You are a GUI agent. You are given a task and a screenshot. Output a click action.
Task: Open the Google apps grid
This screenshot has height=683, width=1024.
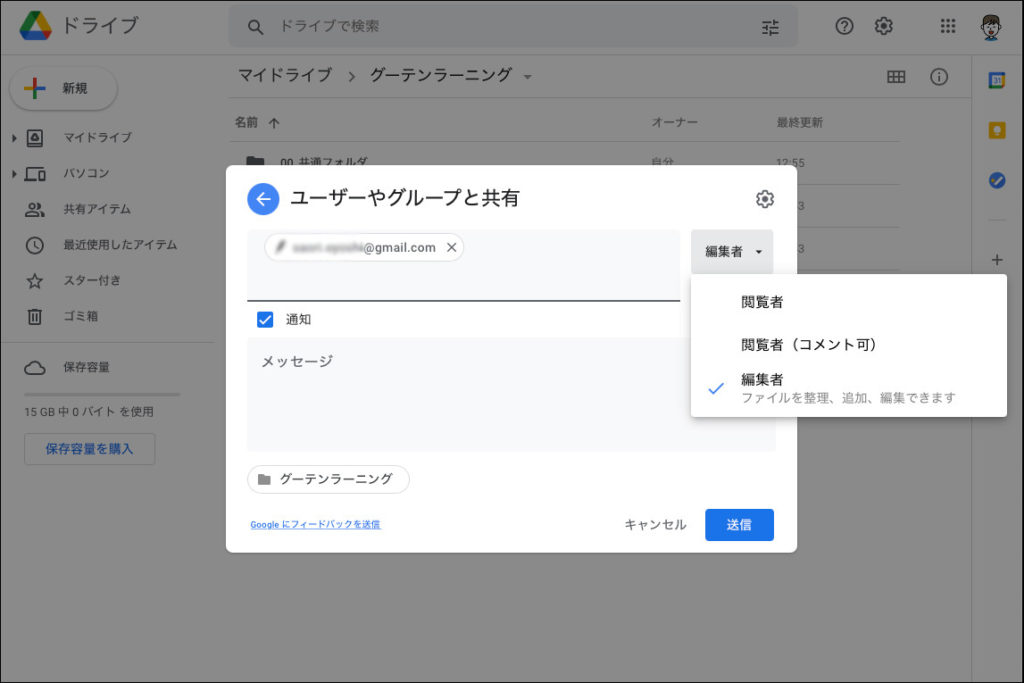948,27
